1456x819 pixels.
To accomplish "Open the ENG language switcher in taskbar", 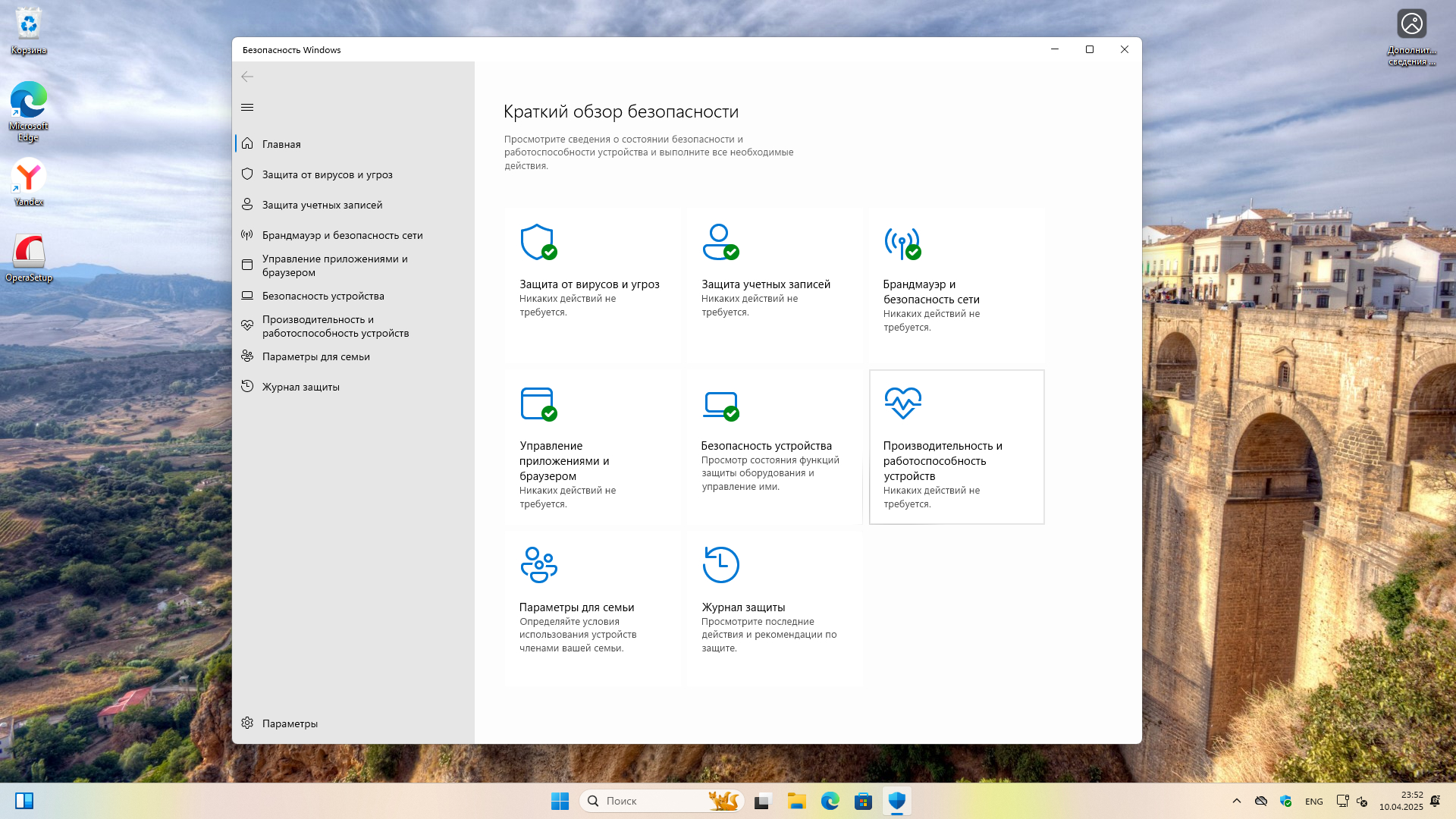I will [1313, 802].
